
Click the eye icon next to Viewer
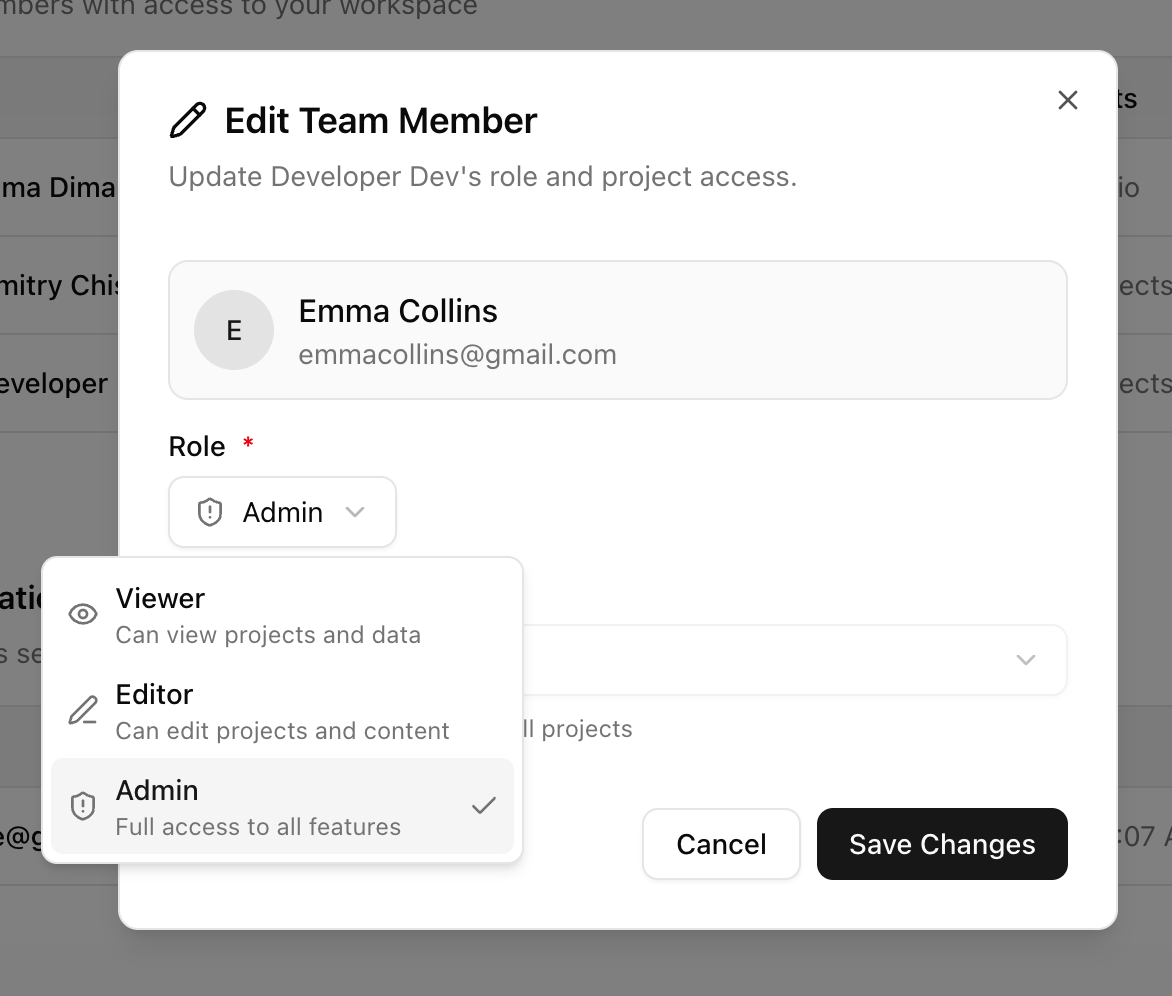[83, 614]
